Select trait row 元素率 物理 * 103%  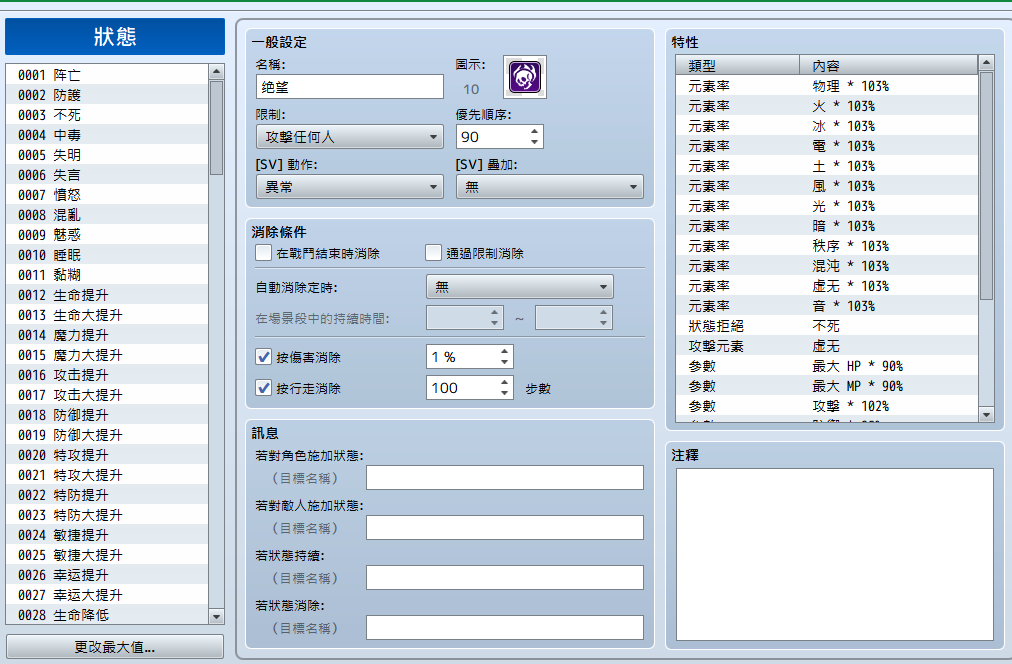827,86
